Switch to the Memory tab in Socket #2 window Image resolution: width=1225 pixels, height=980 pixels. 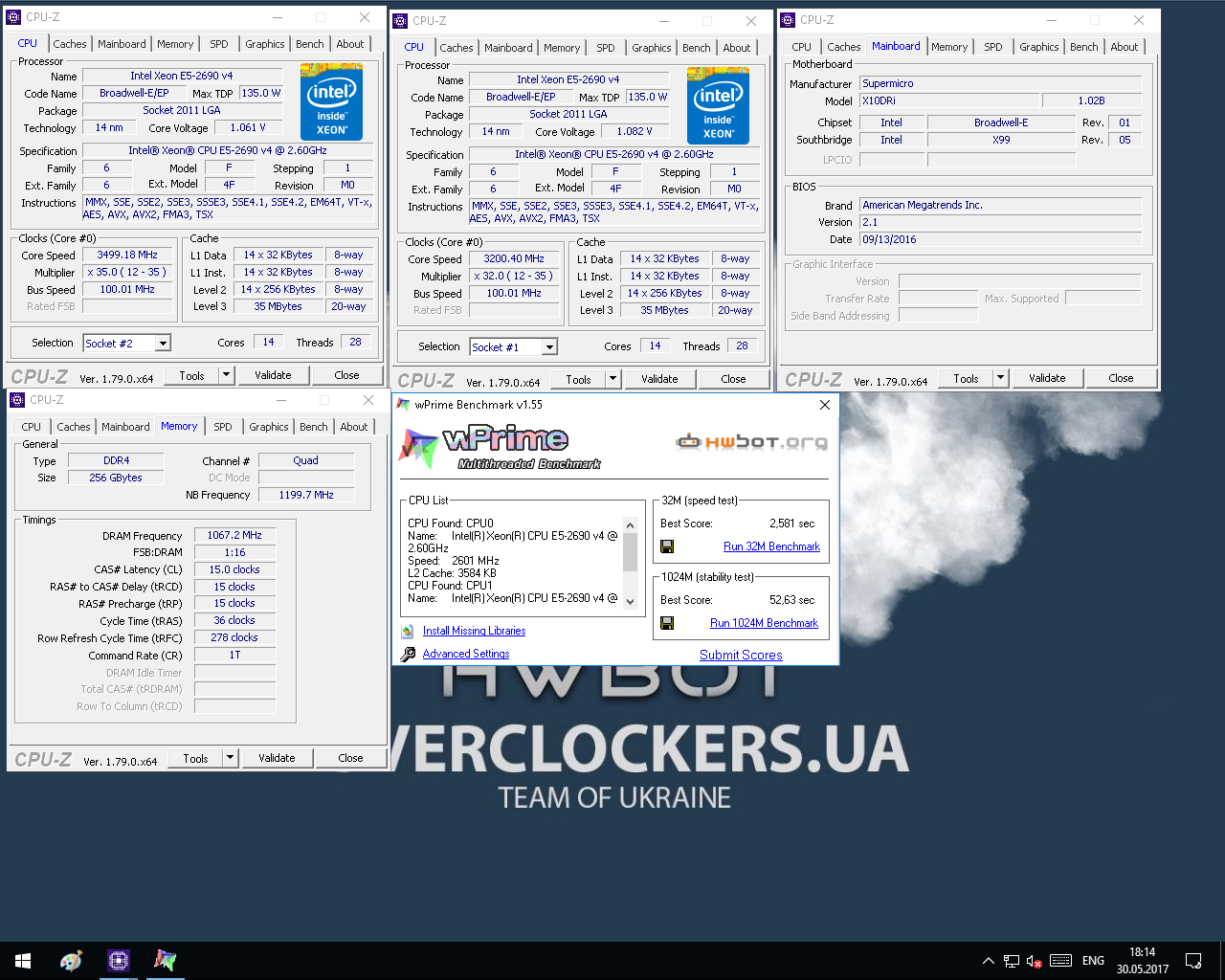click(175, 44)
